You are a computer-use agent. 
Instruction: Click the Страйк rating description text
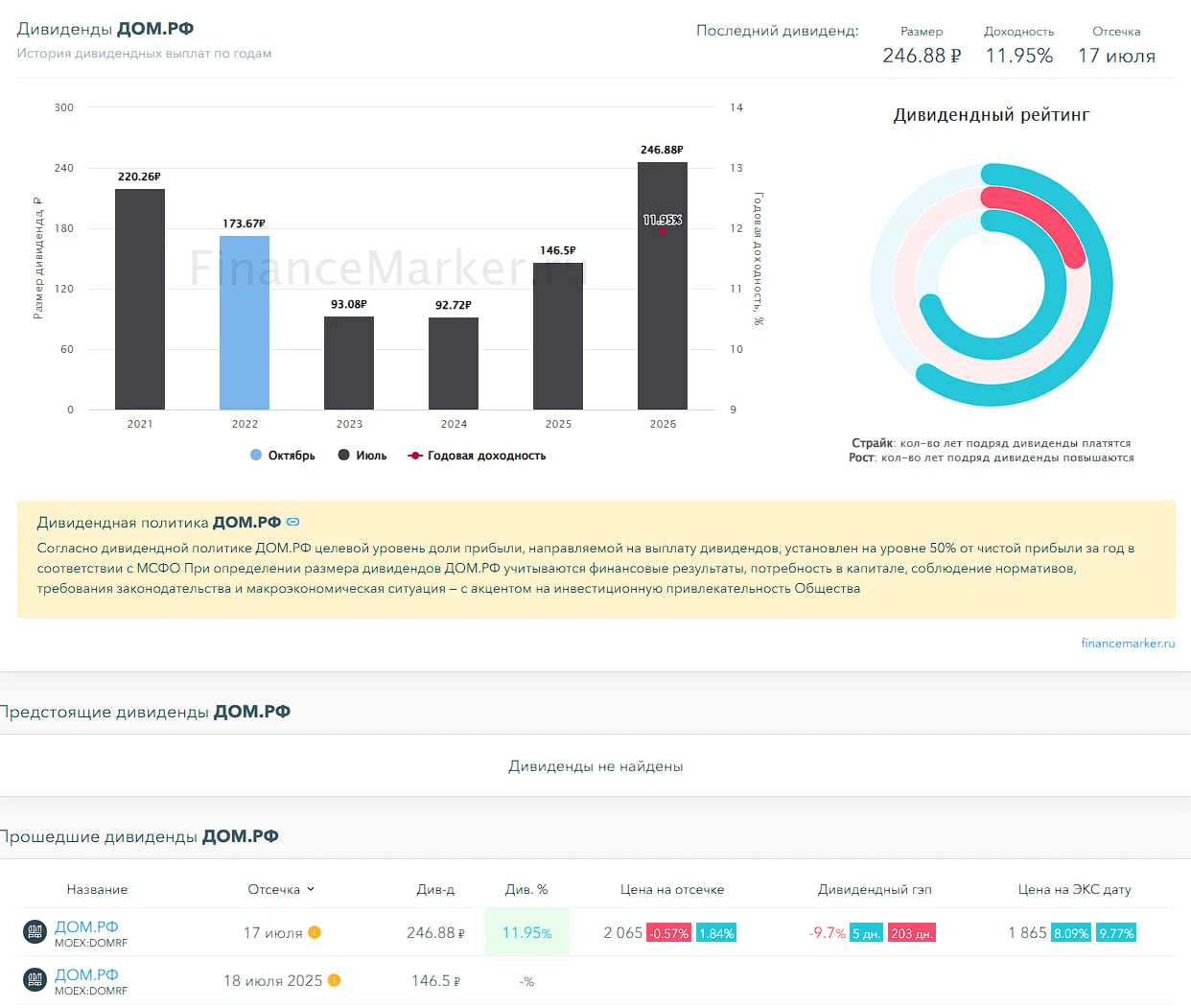(x=992, y=443)
